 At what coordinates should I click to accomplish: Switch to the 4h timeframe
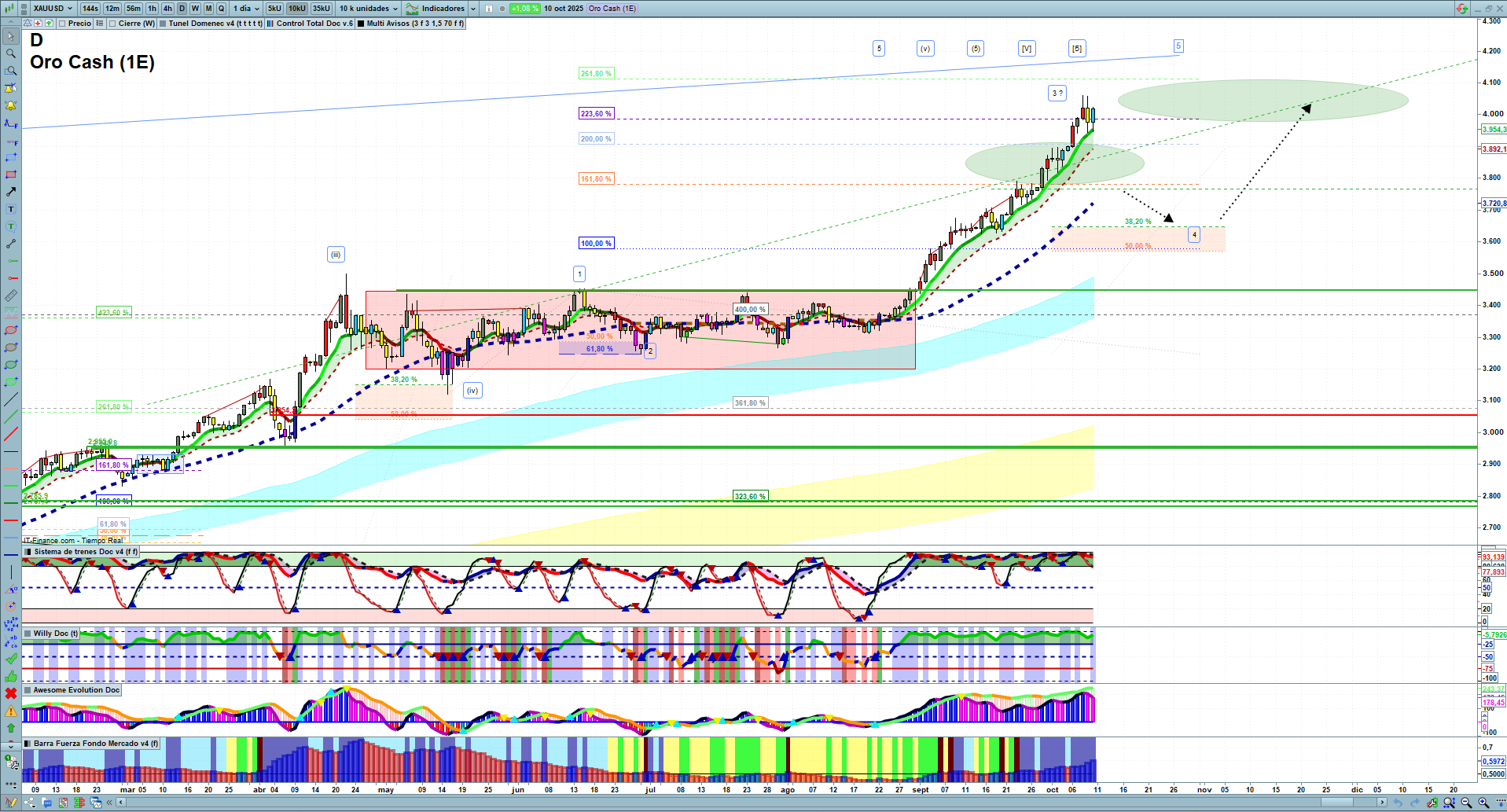coord(167,9)
